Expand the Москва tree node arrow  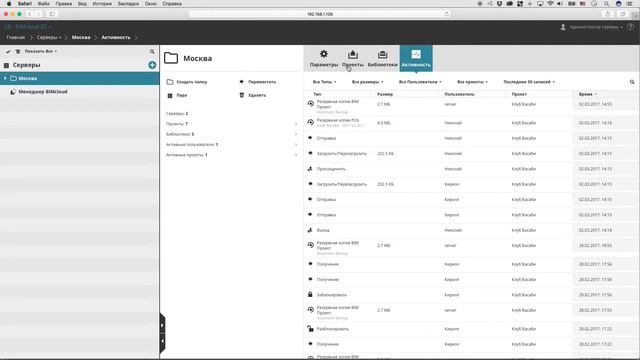pyautogui.click(x=5, y=78)
